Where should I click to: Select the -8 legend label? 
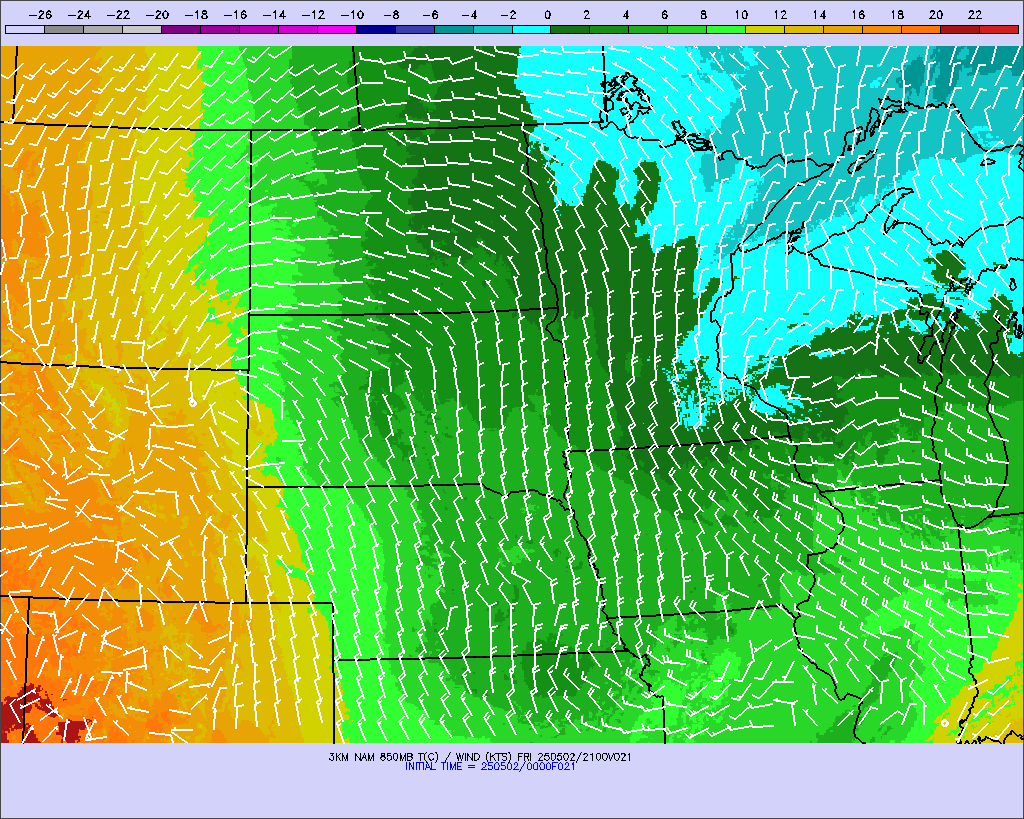[391, 15]
